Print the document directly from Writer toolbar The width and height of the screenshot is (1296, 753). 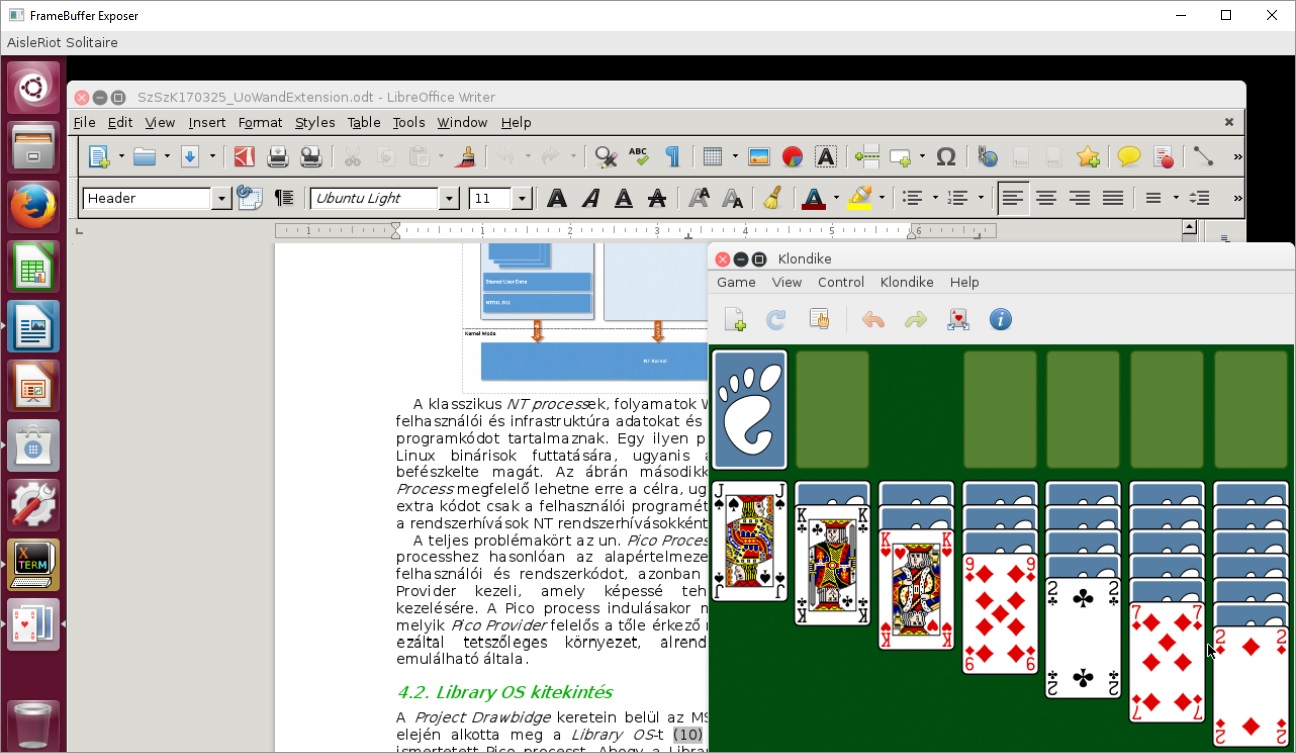click(x=278, y=157)
